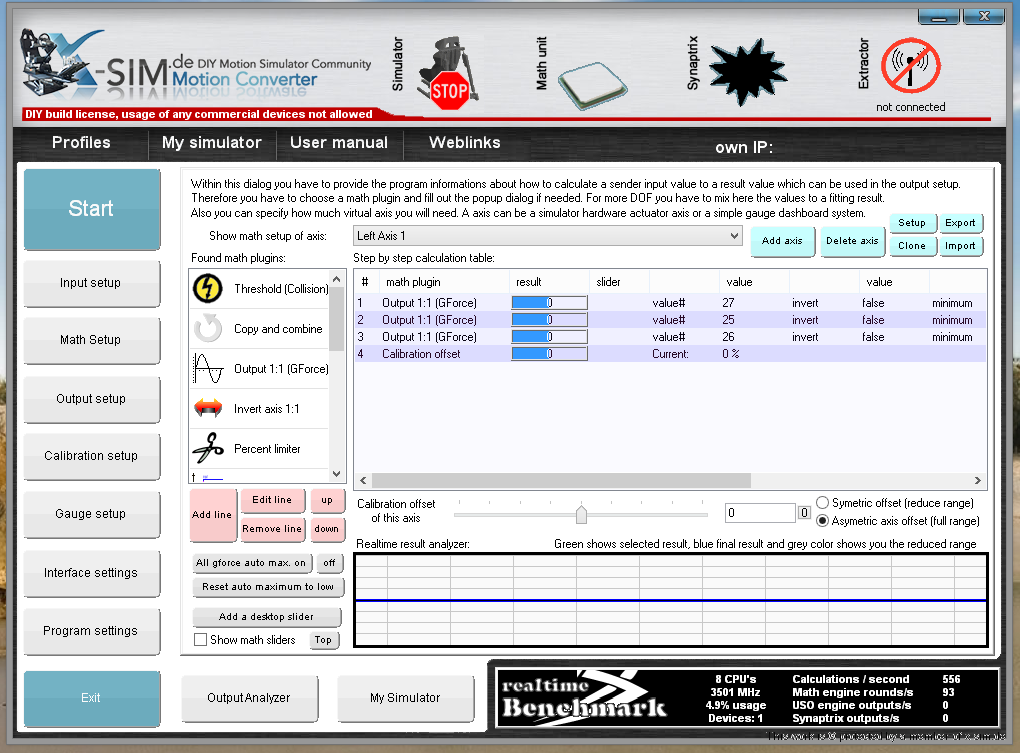Click Reset auto maximum to low
The image size is (1020, 753).
[268, 587]
